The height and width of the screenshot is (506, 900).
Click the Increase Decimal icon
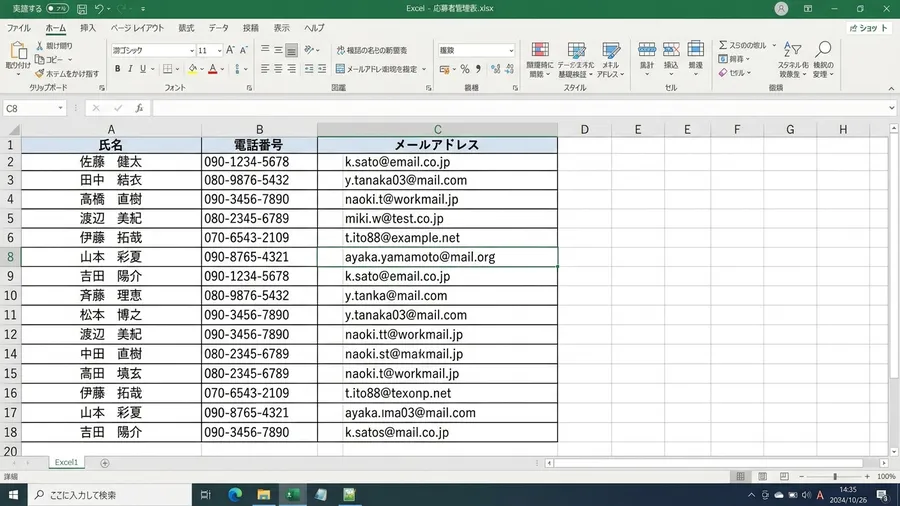(495, 69)
